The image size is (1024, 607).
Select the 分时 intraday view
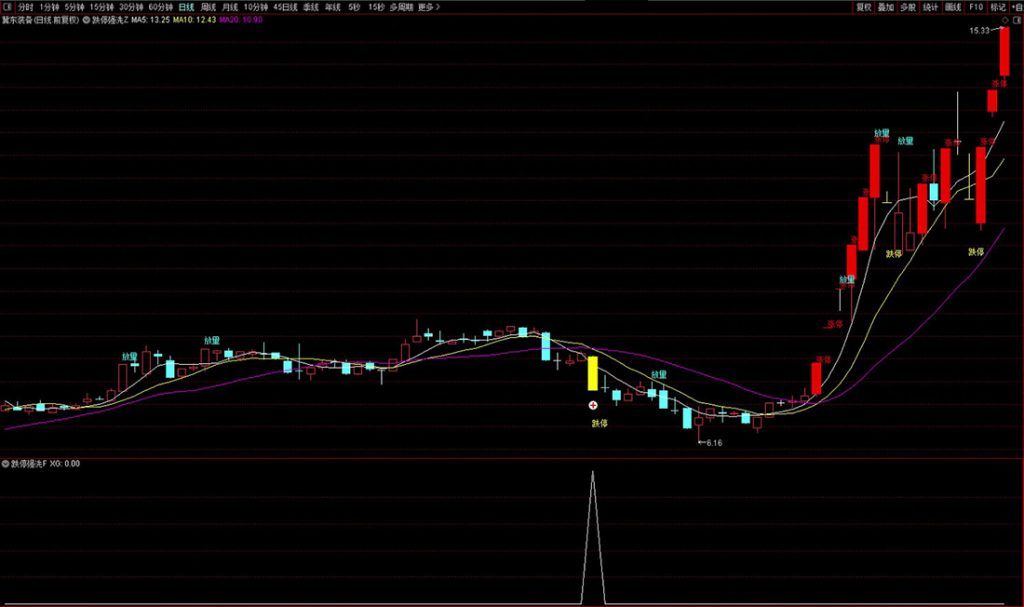pyautogui.click(x=25, y=7)
